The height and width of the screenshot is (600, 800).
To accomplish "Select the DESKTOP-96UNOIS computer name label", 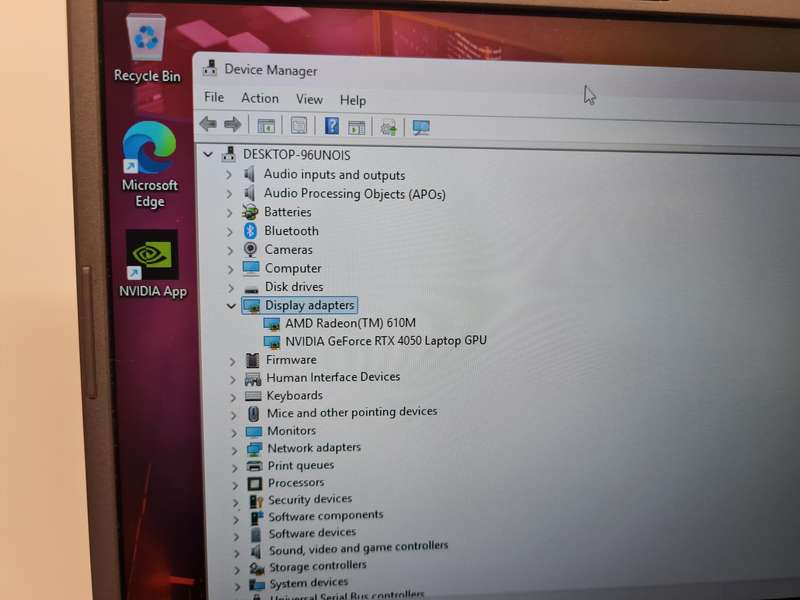I will coord(296,155).
